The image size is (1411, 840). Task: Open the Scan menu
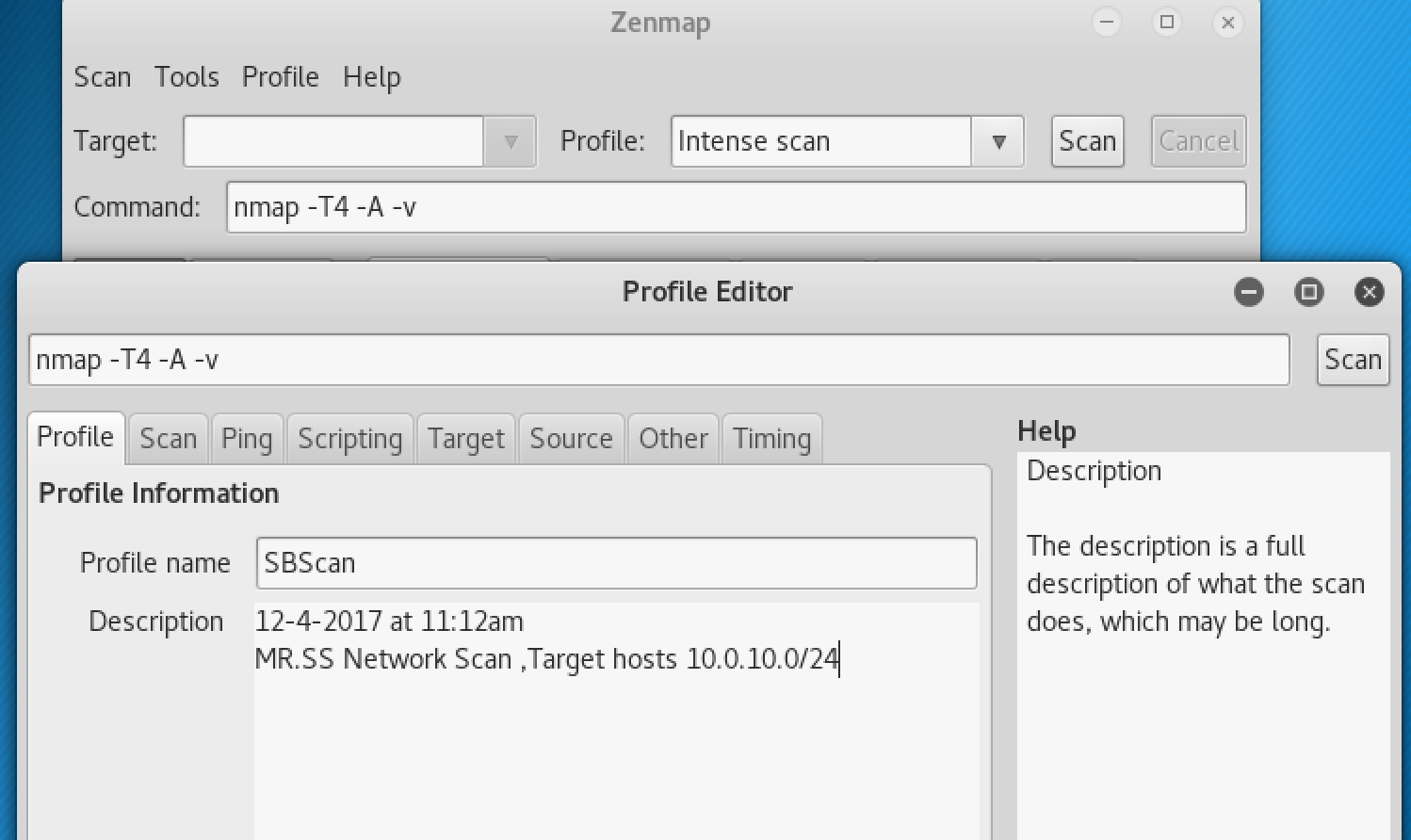(103, 77)
